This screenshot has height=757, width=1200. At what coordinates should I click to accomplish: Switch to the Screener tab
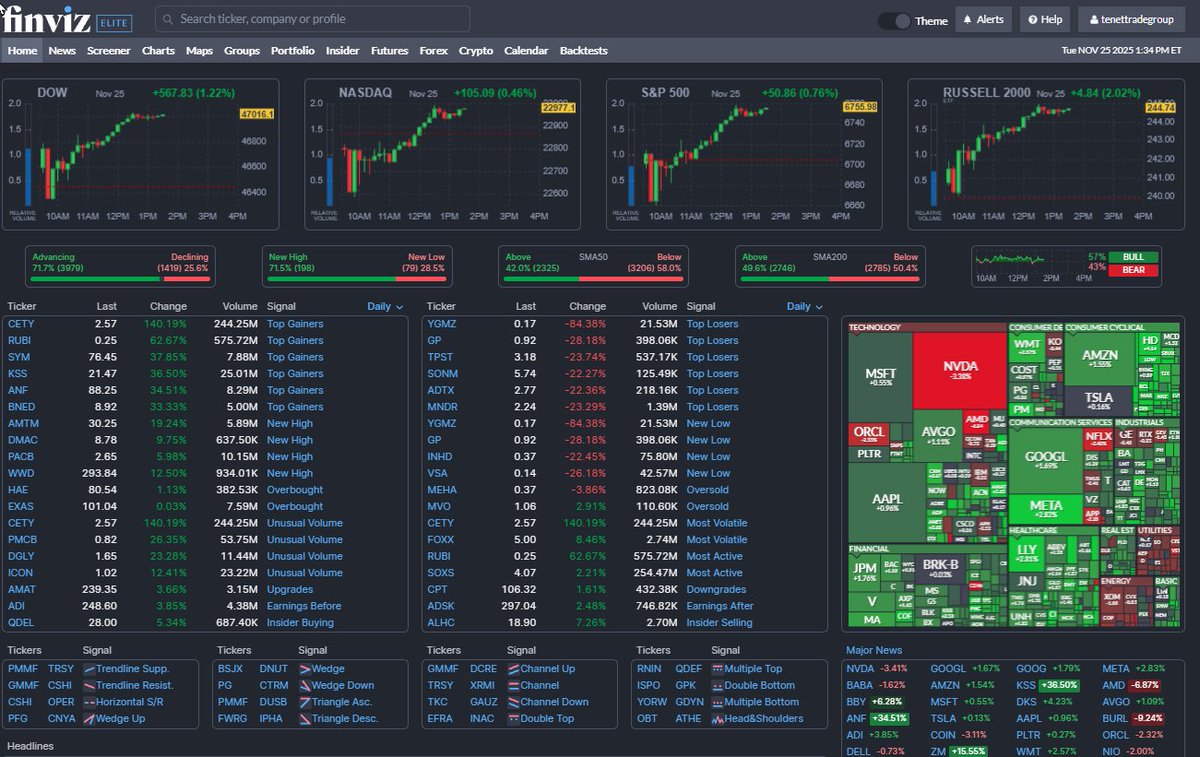pyautogui.click(x=108, y=50)
